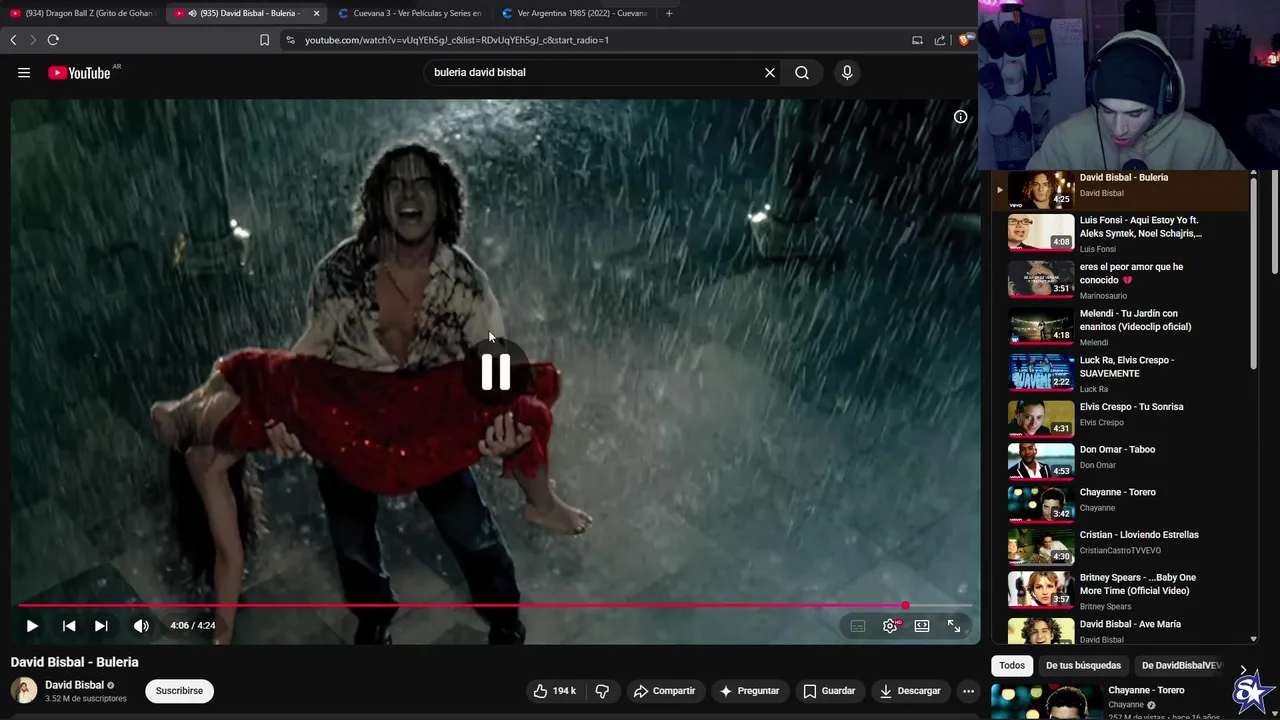Start voice search with microphone icon
Screen dimensions: 1280x720
coord(847,72)
